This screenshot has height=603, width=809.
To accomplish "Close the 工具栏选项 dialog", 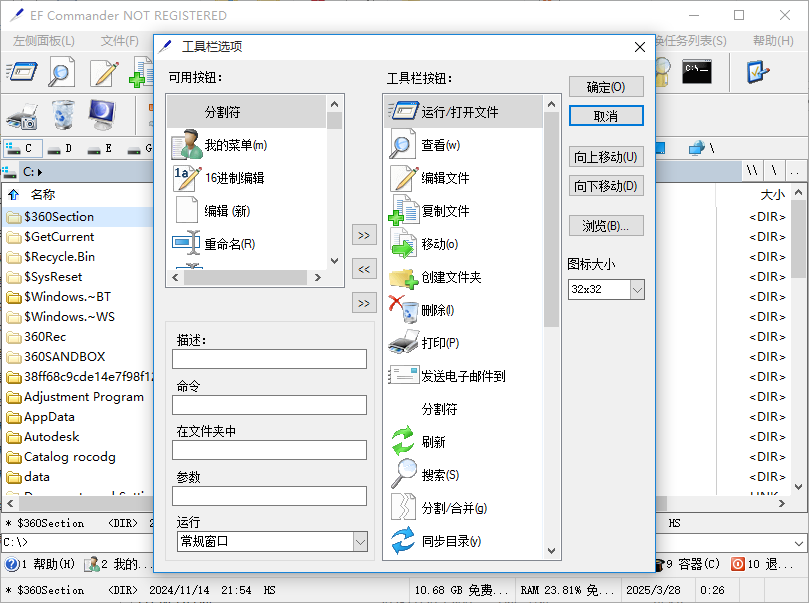I will point(640,47).
